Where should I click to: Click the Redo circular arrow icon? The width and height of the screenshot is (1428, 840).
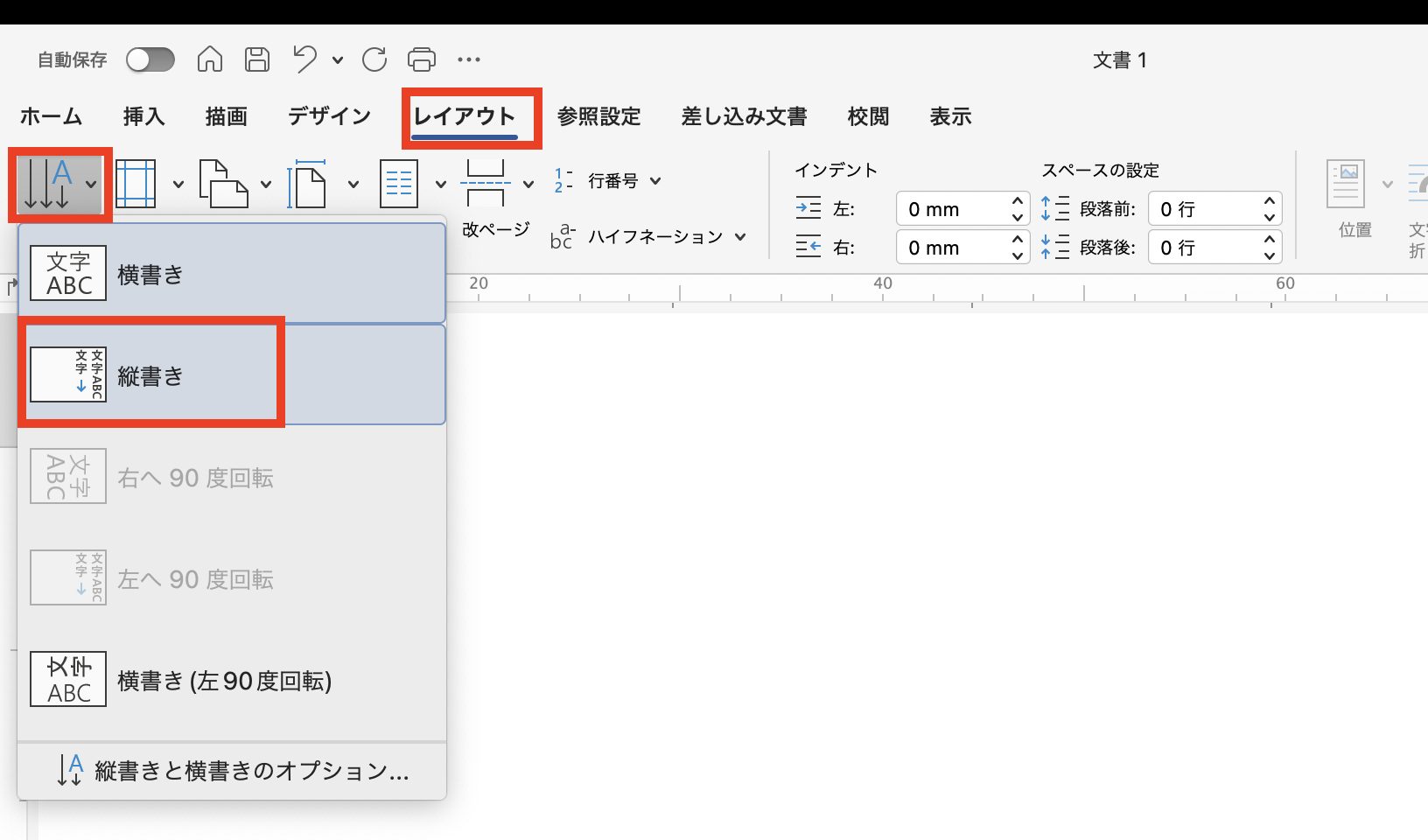(x=374, y=59)
